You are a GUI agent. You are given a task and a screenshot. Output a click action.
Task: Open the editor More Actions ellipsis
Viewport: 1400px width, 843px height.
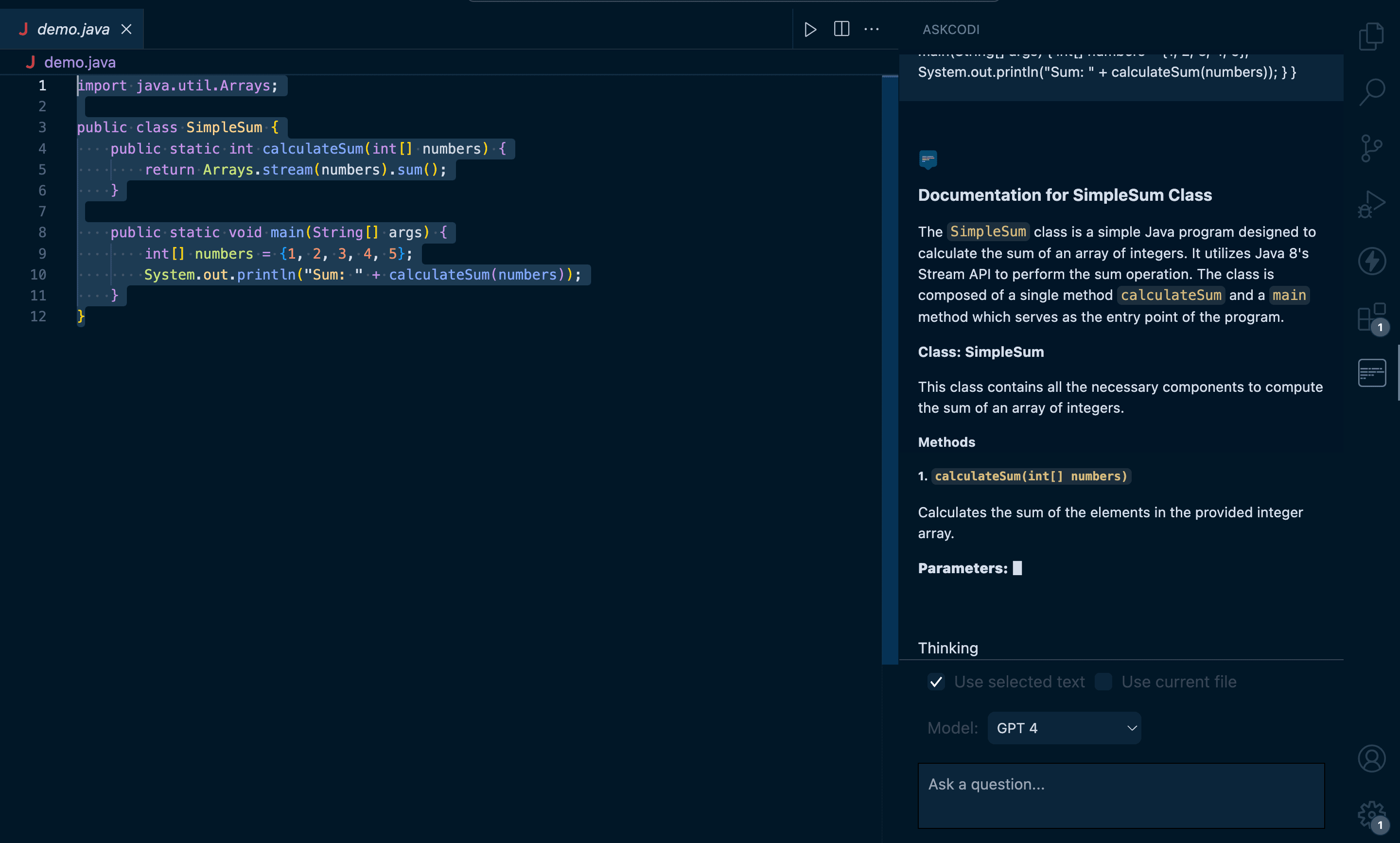tap(871, 29)
